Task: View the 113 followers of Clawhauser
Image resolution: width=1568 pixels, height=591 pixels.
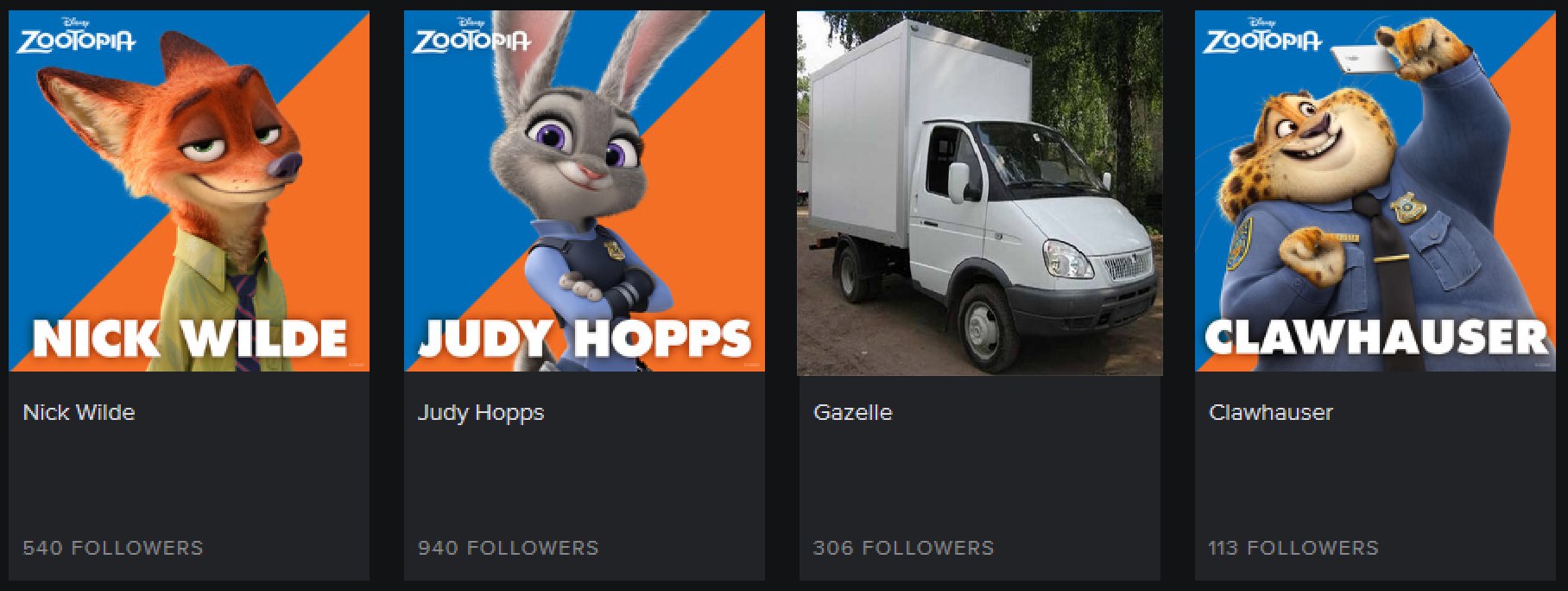Action: (x=1293, y=548)
